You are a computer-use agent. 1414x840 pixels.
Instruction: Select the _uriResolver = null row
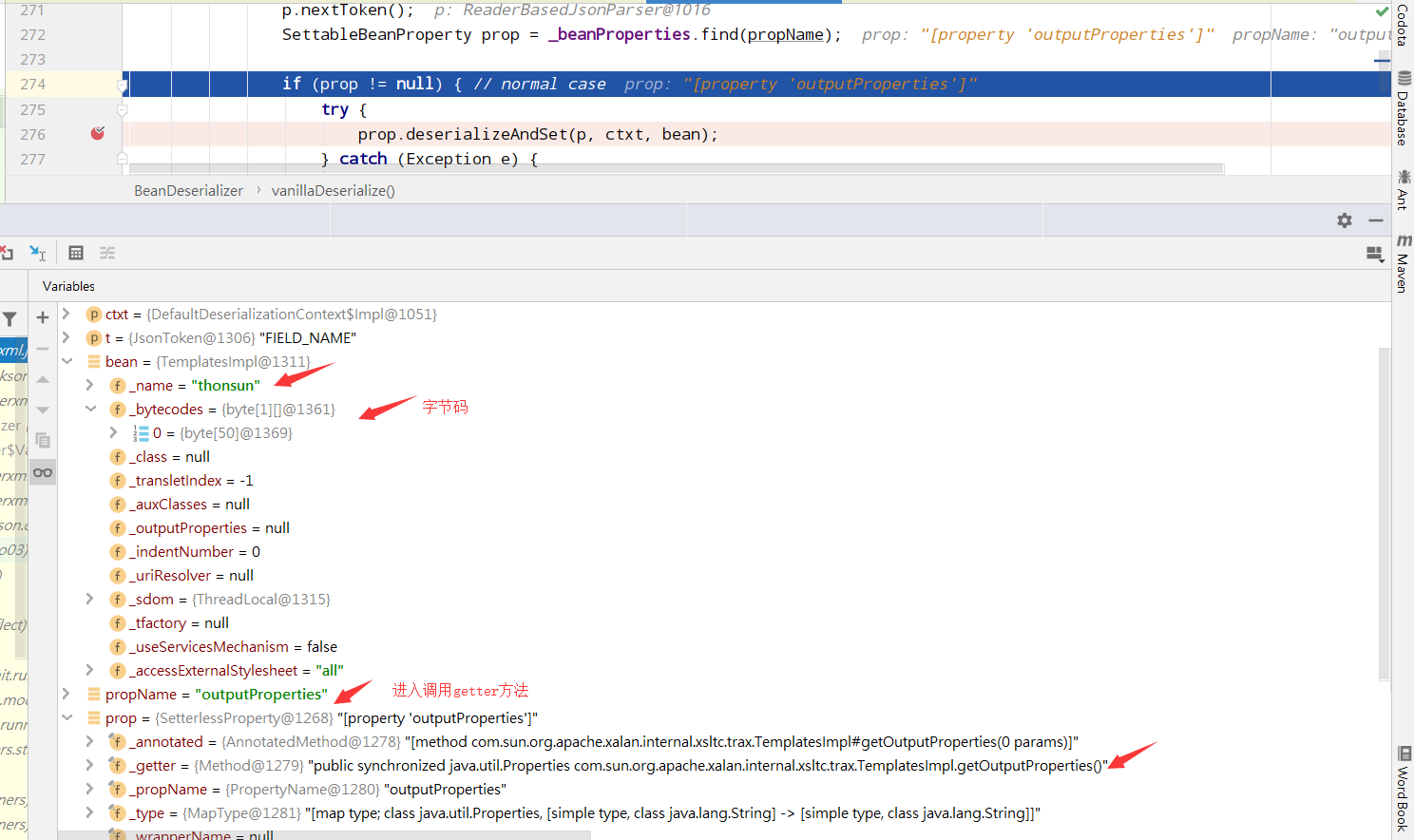[717, 575]
